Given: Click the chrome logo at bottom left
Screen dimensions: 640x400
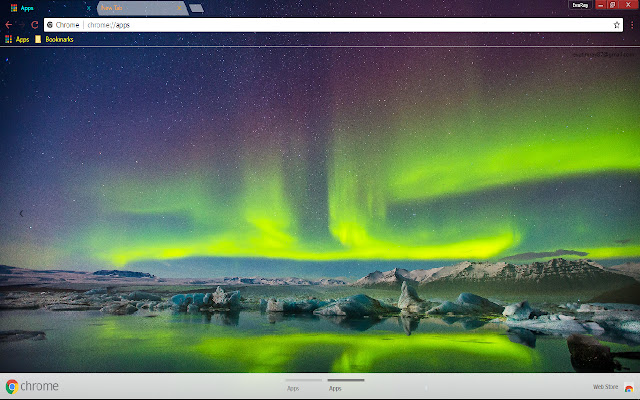Looking at the screenshot, I should click(x=32, y=386).
